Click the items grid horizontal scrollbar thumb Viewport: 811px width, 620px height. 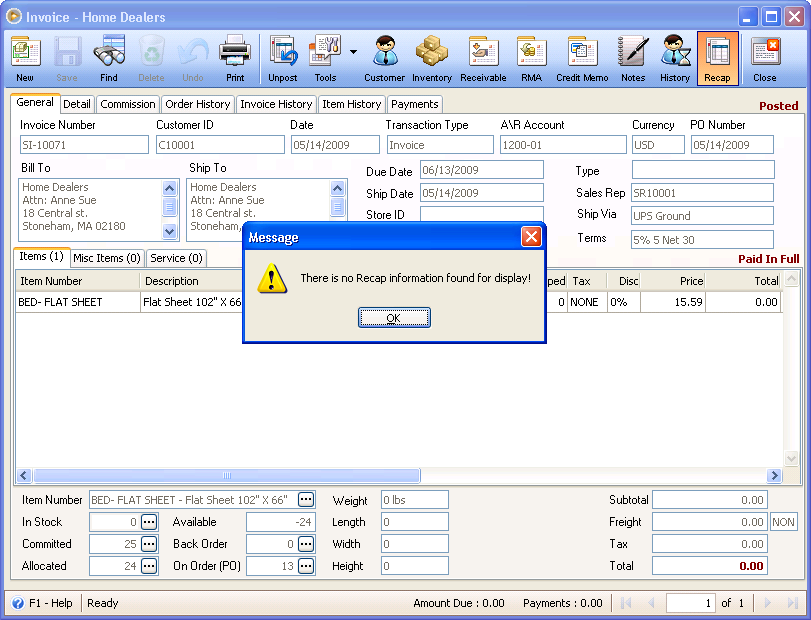(x=227, y=475)
